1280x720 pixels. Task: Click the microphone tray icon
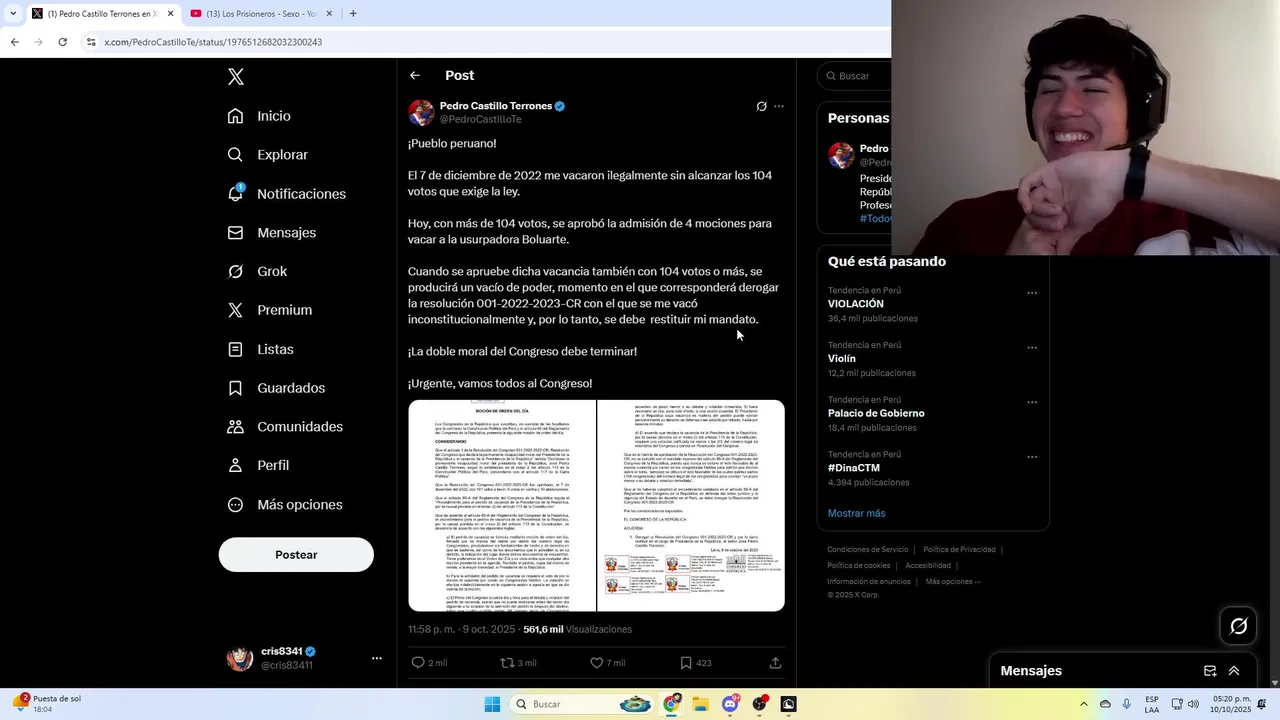pyautogui.click(x=1127, y=704)
